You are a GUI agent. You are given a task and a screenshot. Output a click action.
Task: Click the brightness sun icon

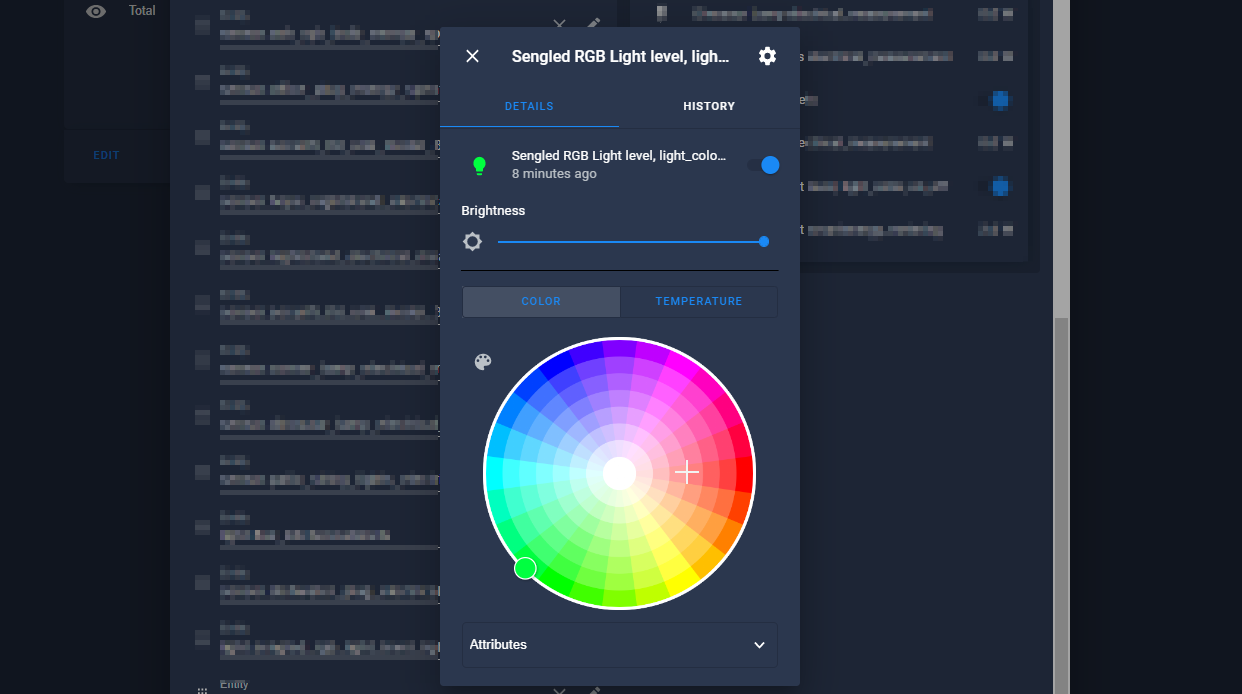point(473,242)
